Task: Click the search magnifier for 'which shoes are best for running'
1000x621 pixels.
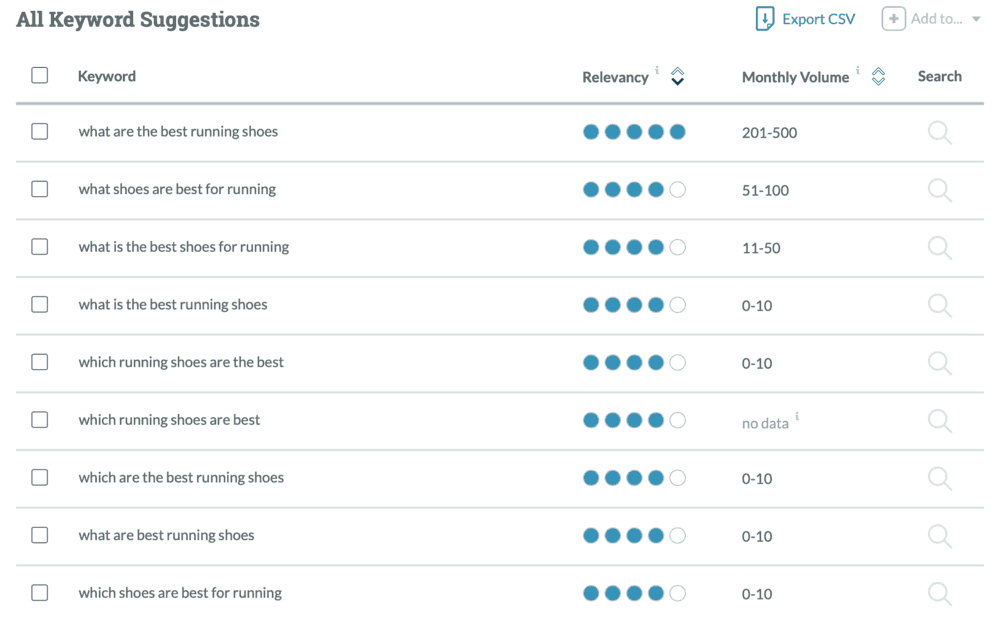Action: (939, 593)
